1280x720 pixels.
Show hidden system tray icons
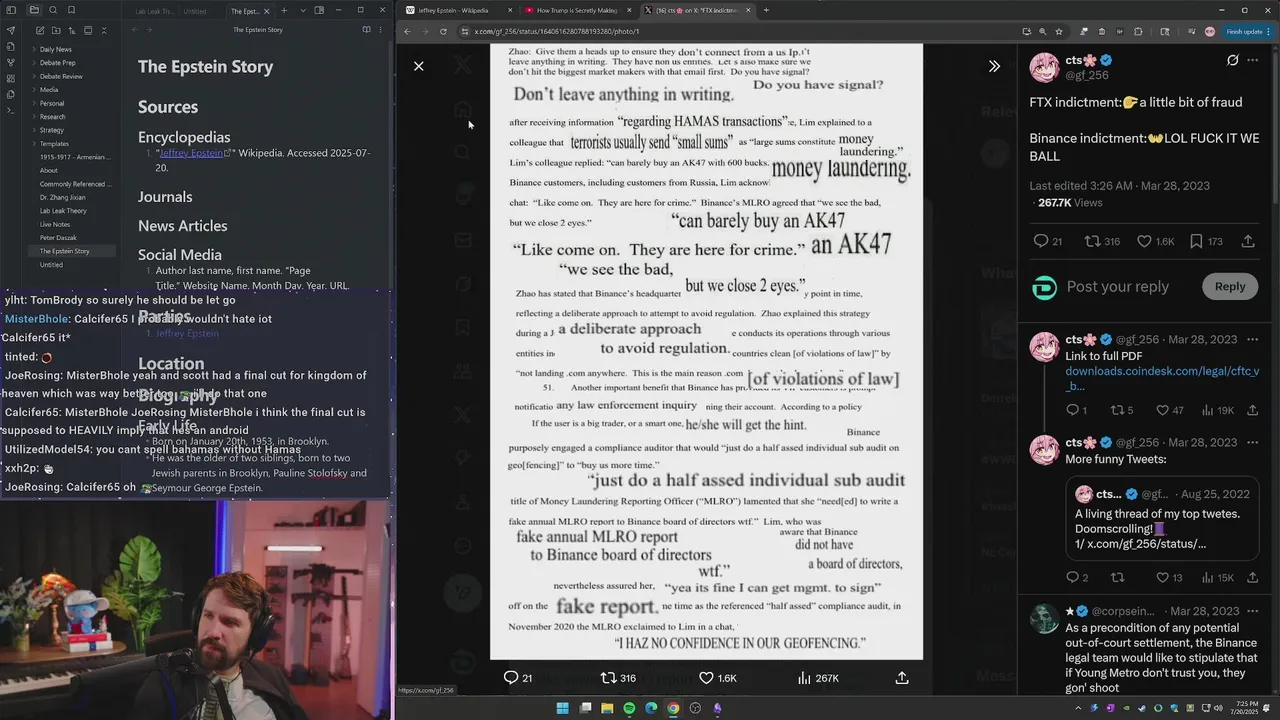1078,708
